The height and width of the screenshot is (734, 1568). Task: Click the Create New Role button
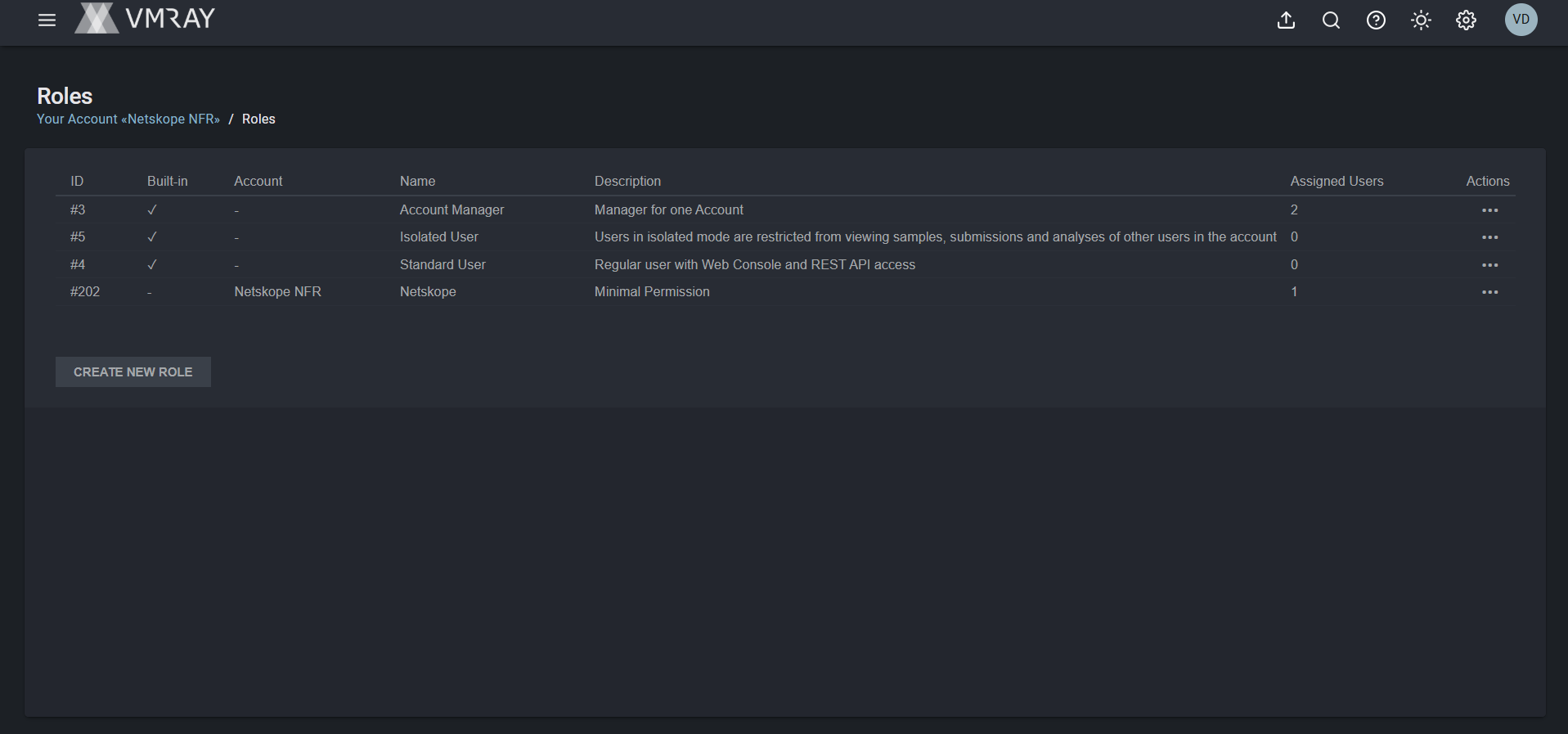click(x=133, y=372)
